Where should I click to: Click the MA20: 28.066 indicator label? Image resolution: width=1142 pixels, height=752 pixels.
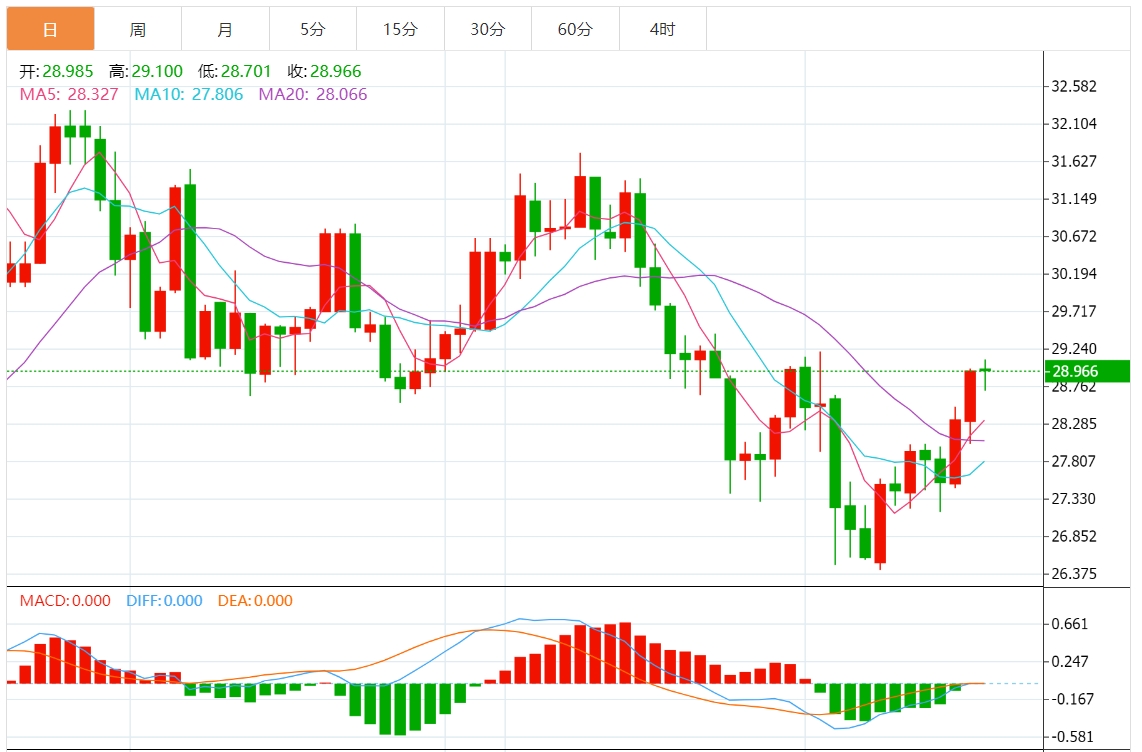(313, 95)
